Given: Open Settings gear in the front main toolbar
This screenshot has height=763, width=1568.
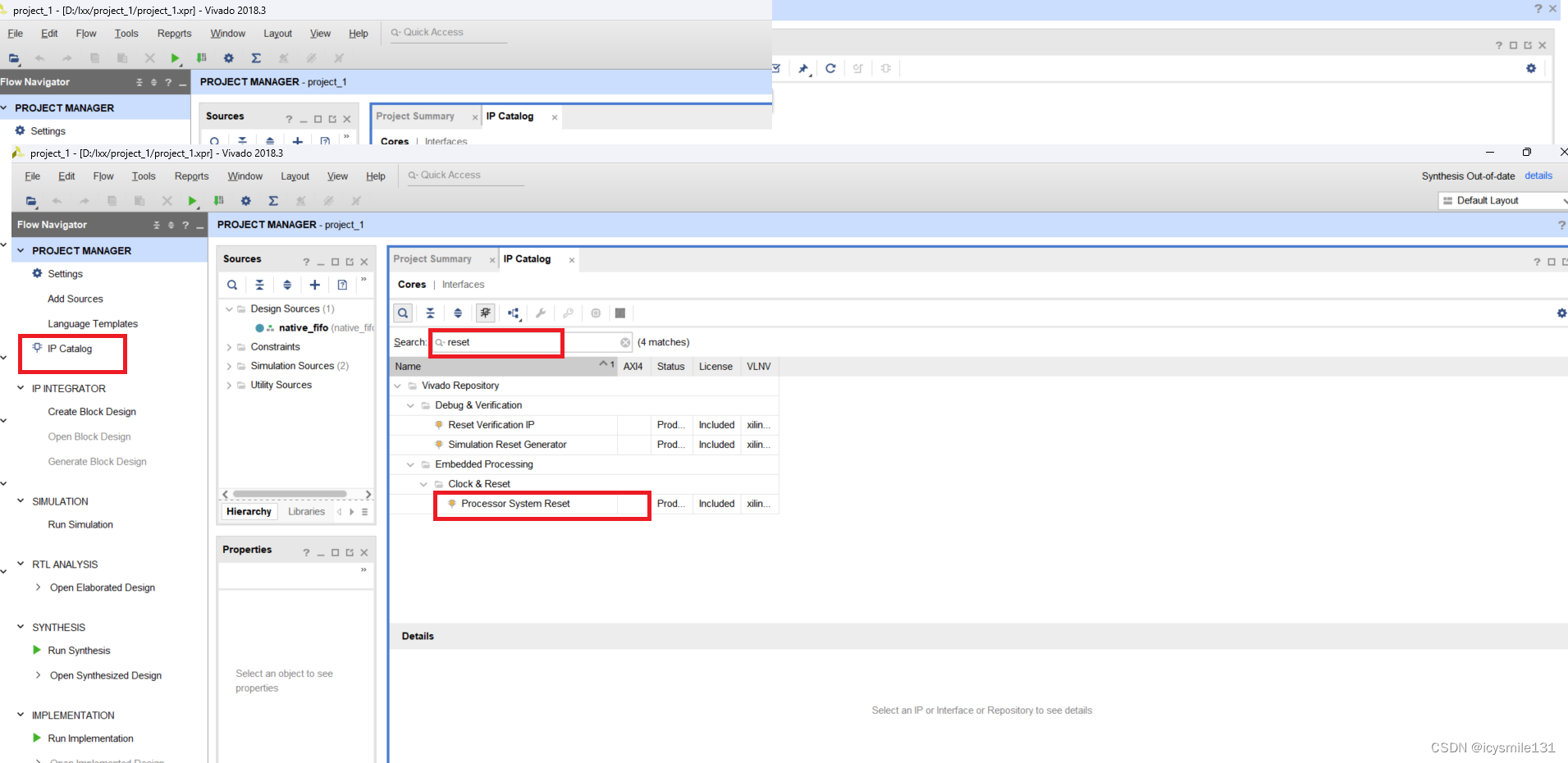Looking at the screenshot, I should pyautogui.click(x=245, y=201).
